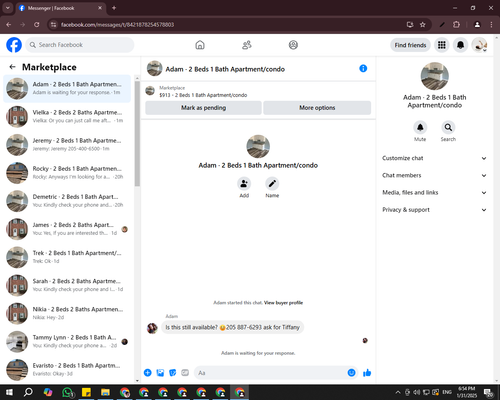This screenshot has height=400, width=500.
Task: Show hidden system tray icons
Action: click(x=398, y=392)
